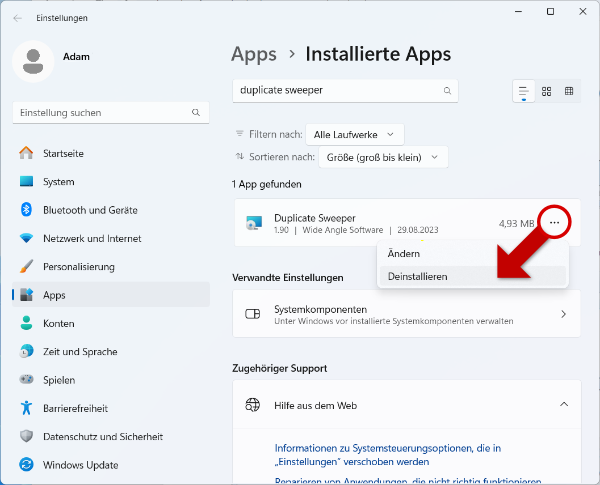The width and height of the screenshot is (600, 485).
Task: Choose Deinstallieren from the context menu
Action: click(472, 276)
